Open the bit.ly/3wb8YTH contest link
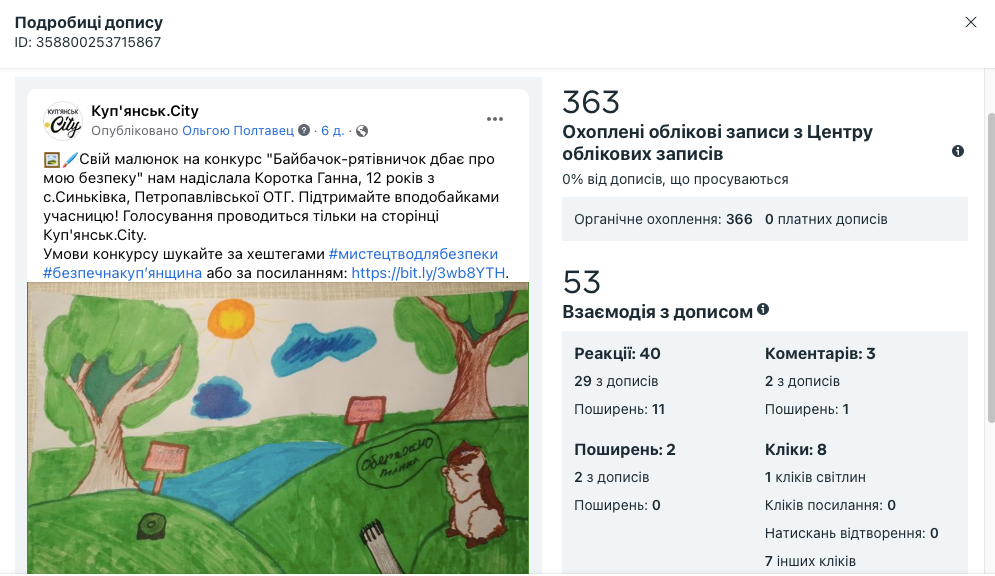This screenshot has height=576, width=995. [428, 273]
